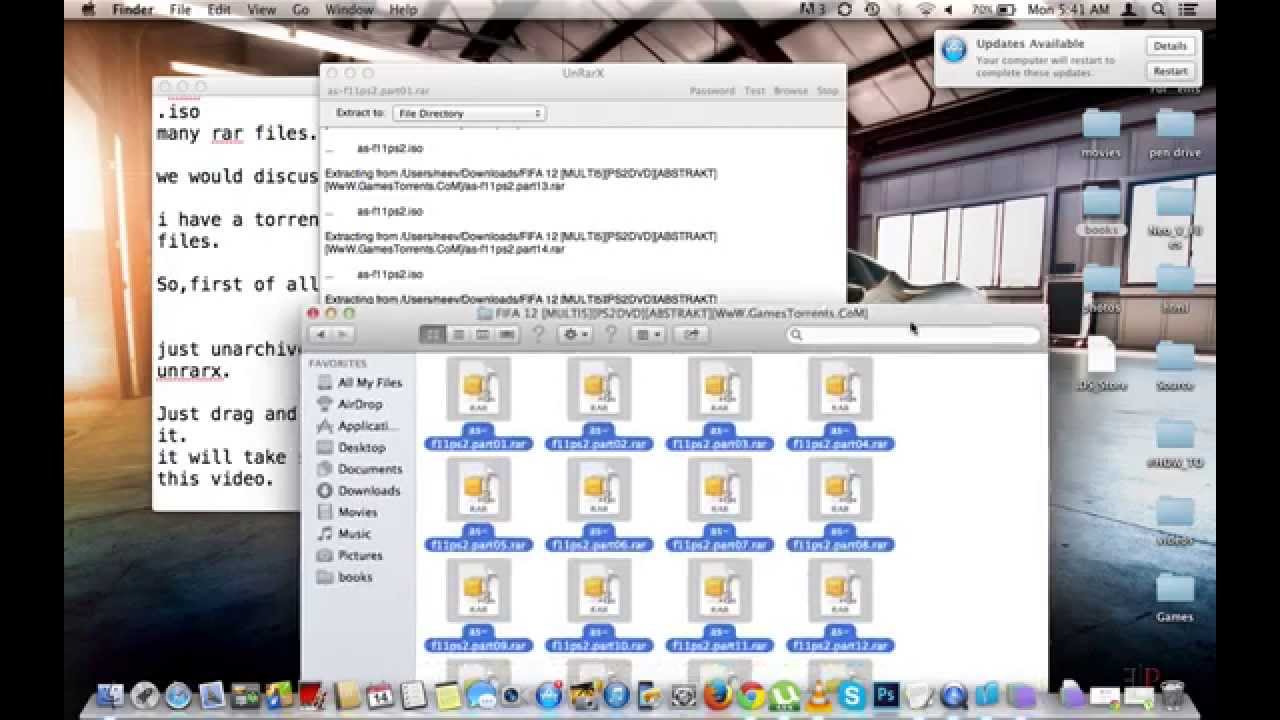Click Finder search field
1280x720 pixels.
click(913, 335)
